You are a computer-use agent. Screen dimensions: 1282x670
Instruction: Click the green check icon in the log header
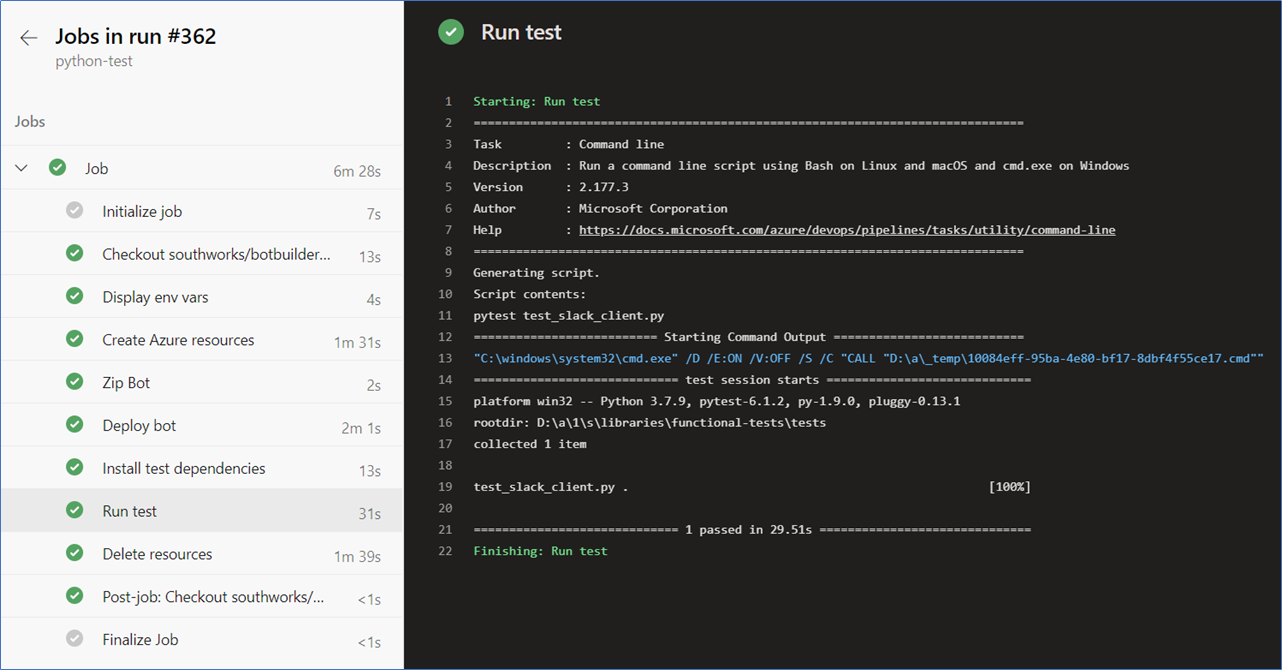[x=451, y=32]
